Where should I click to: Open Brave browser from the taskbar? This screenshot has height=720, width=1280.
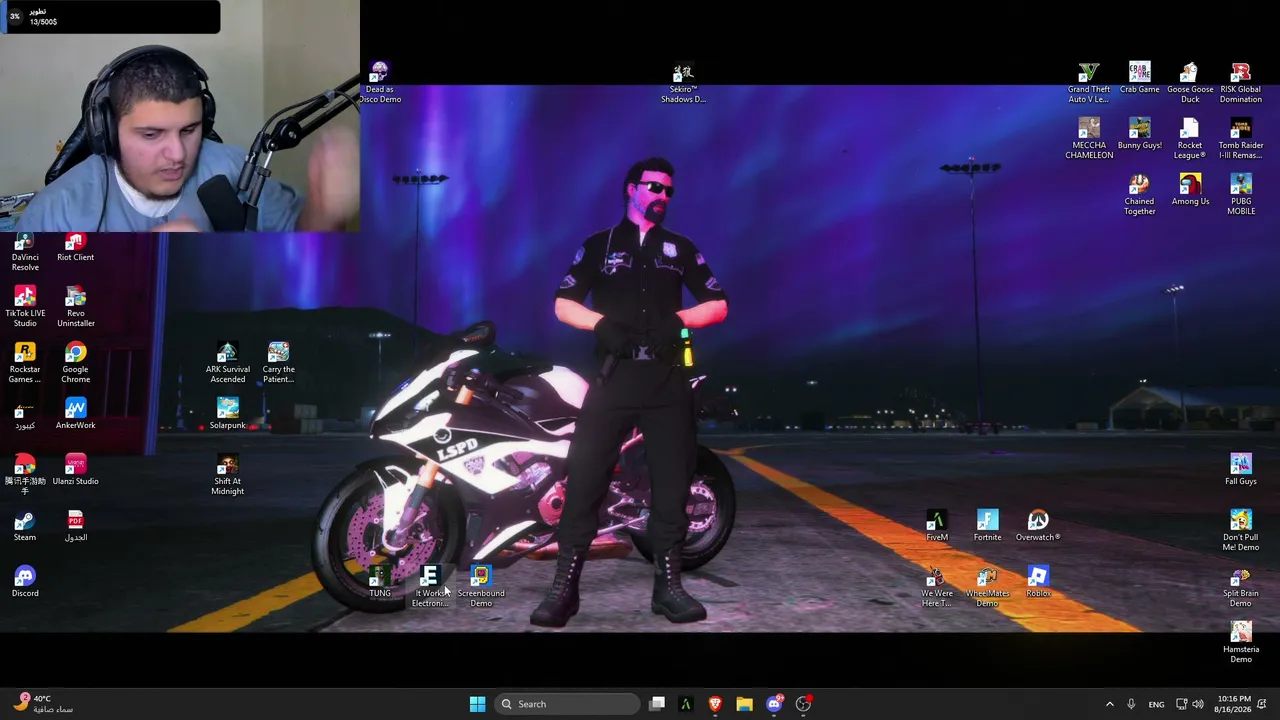tap(715, 704)
